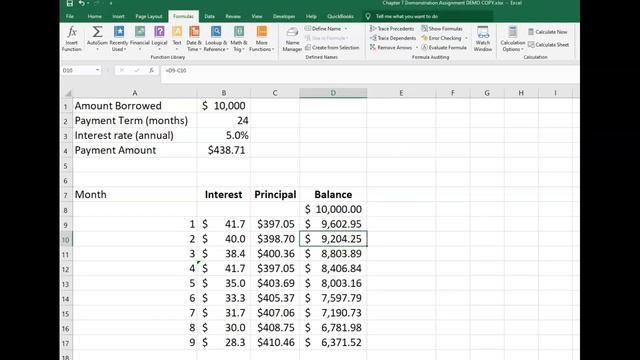Click Evaluate Formula
This screenshot has height=360, width=640.
pyautogui.click(x=444, y=47)
